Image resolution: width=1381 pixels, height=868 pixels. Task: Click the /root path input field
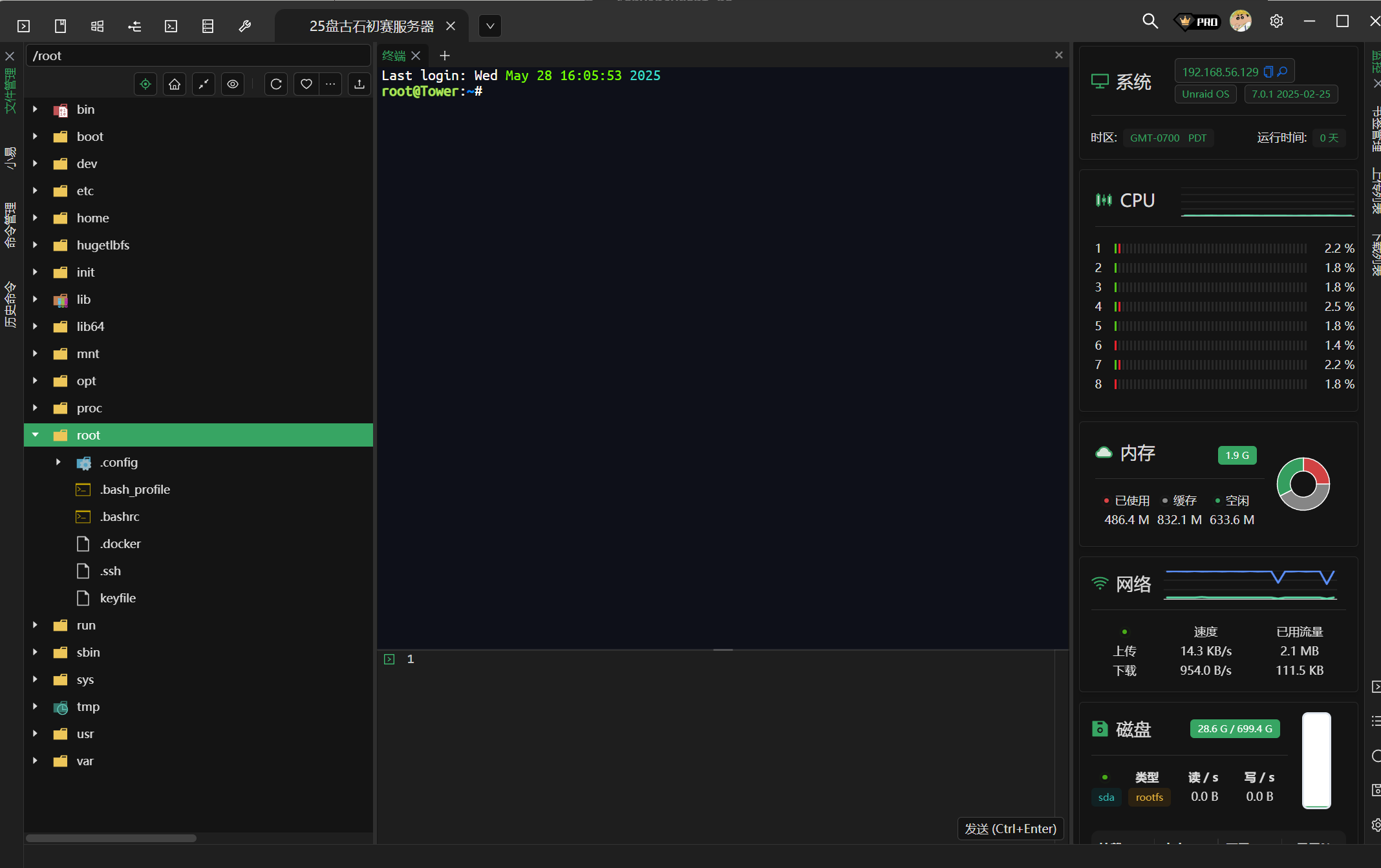coord(198,56)
